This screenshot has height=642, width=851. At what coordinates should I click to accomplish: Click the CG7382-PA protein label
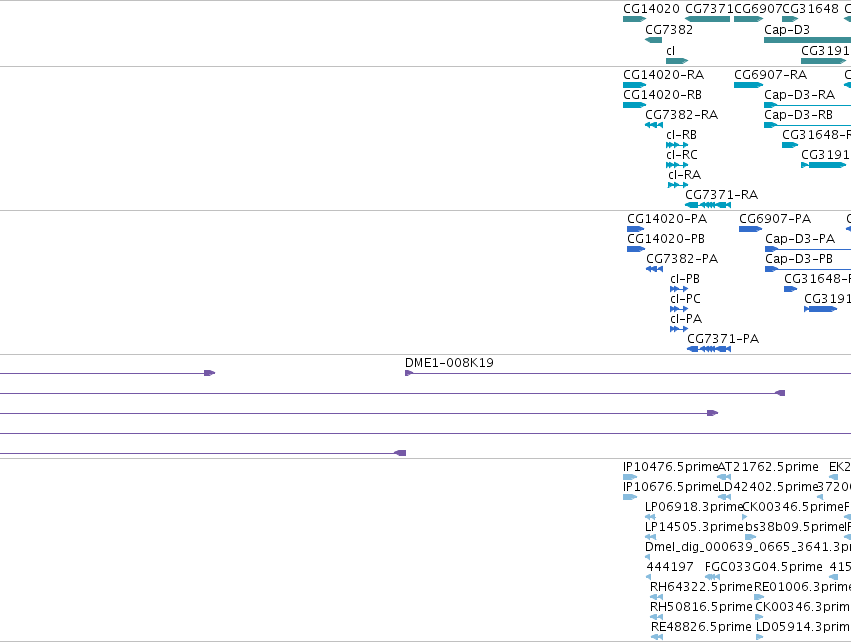[x=682, y=259]
